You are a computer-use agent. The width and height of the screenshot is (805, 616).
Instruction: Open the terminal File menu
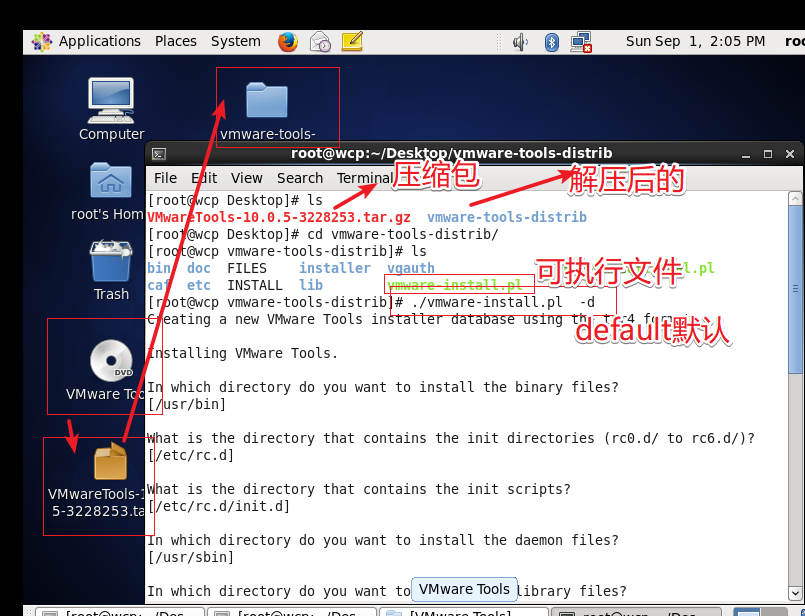tap(165, 178)
